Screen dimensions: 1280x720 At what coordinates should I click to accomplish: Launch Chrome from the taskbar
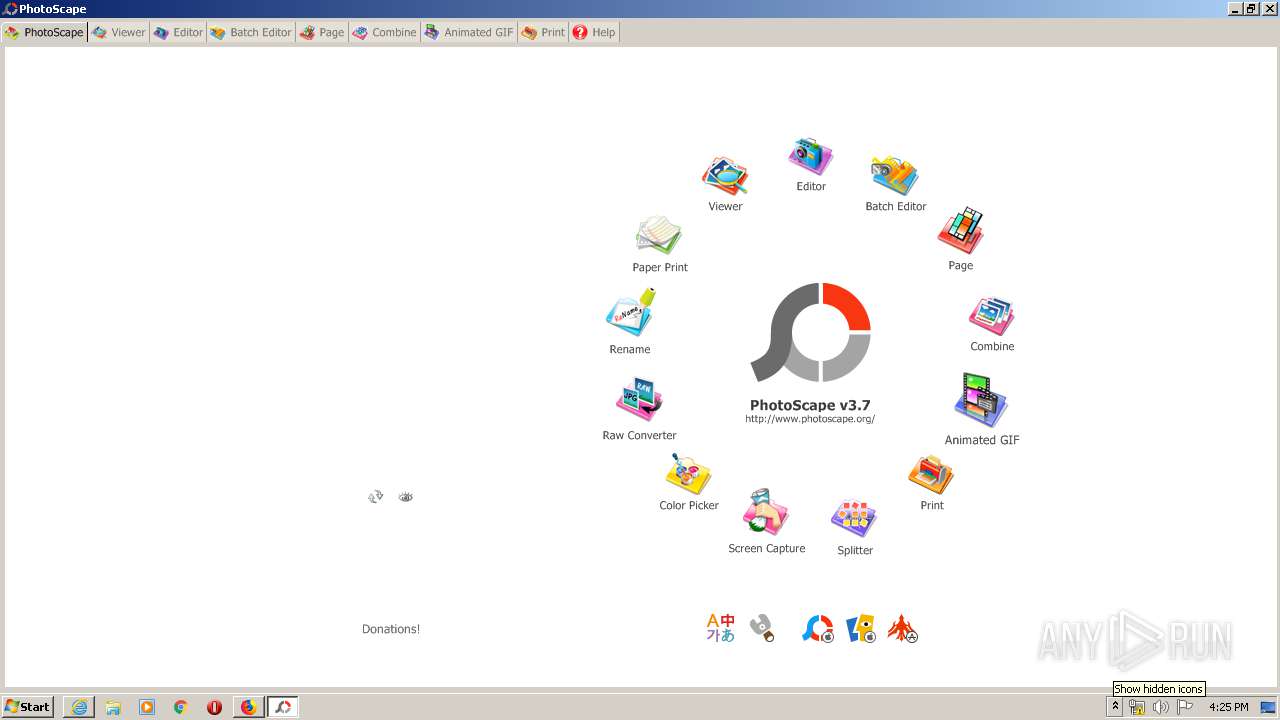point(181,707)
